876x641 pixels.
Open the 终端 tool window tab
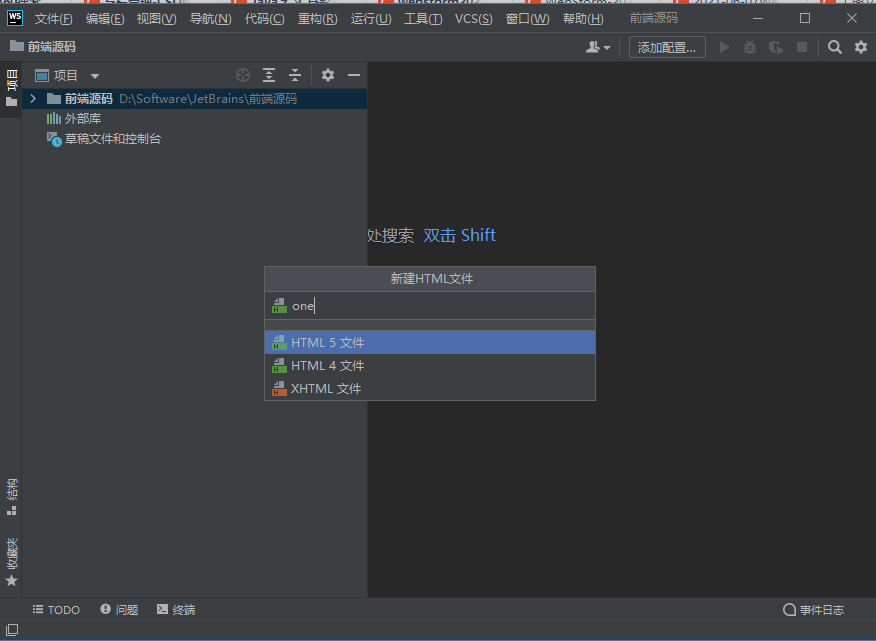(176, 610)
